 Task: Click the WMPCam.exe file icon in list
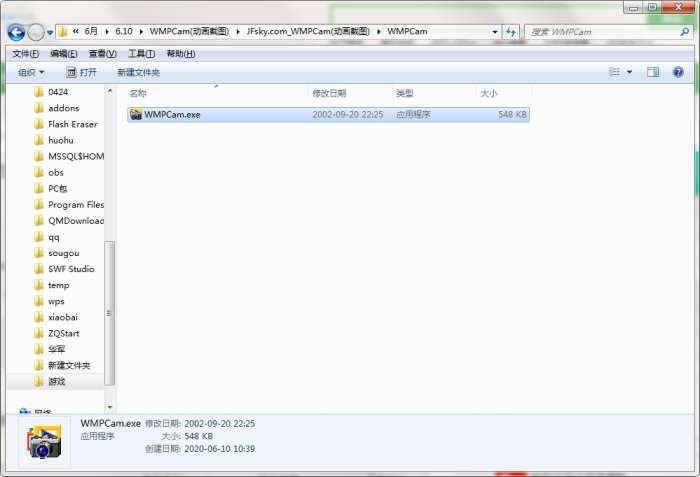(136, 114)
